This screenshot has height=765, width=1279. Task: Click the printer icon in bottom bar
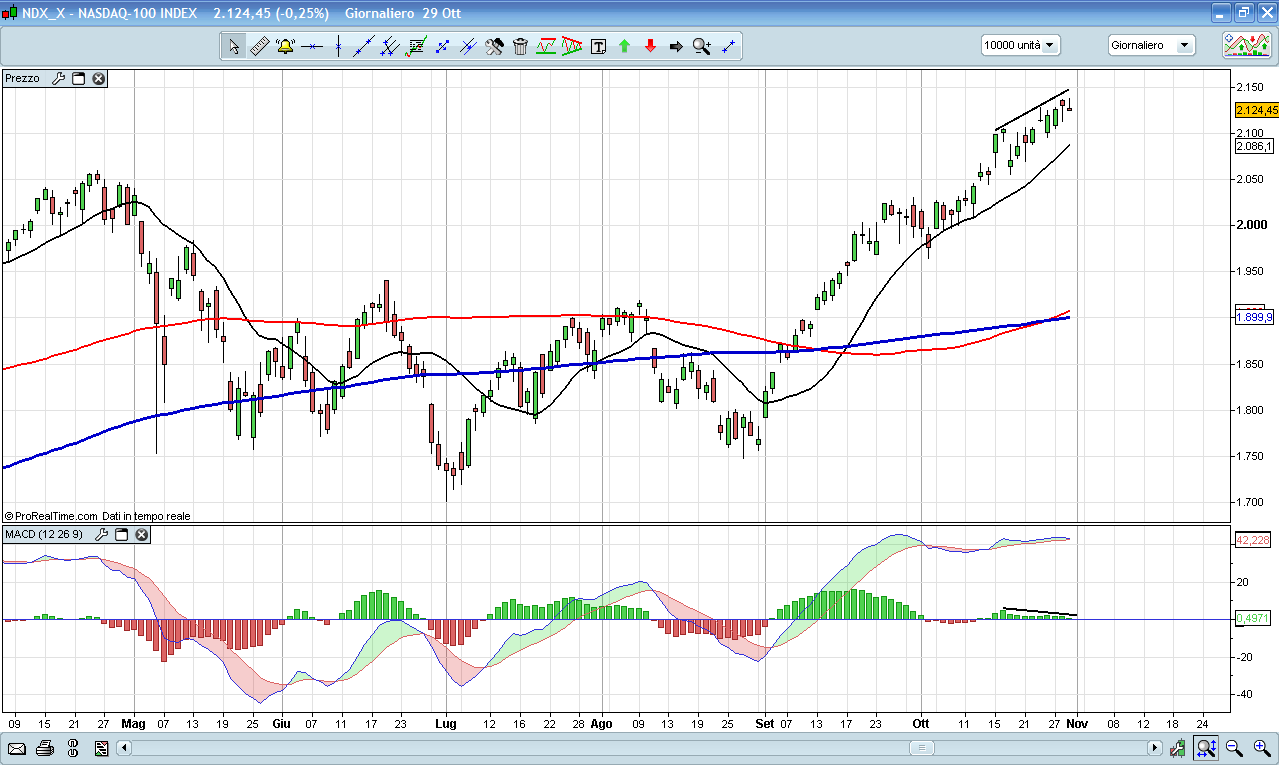44,748
